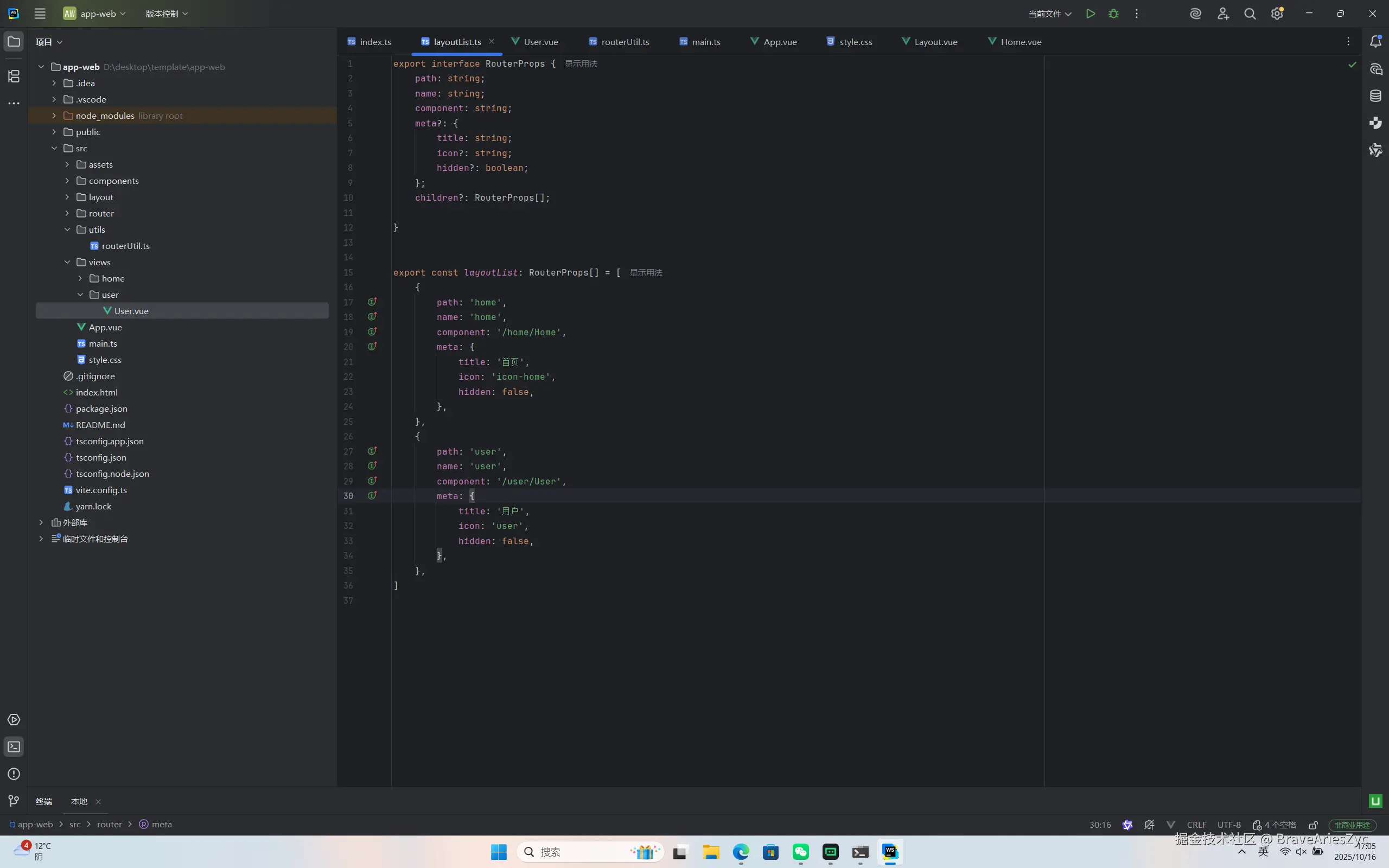Expand the node_modules folder
The height and width of the screenshot is (868, 1389).
coord(54,116)
